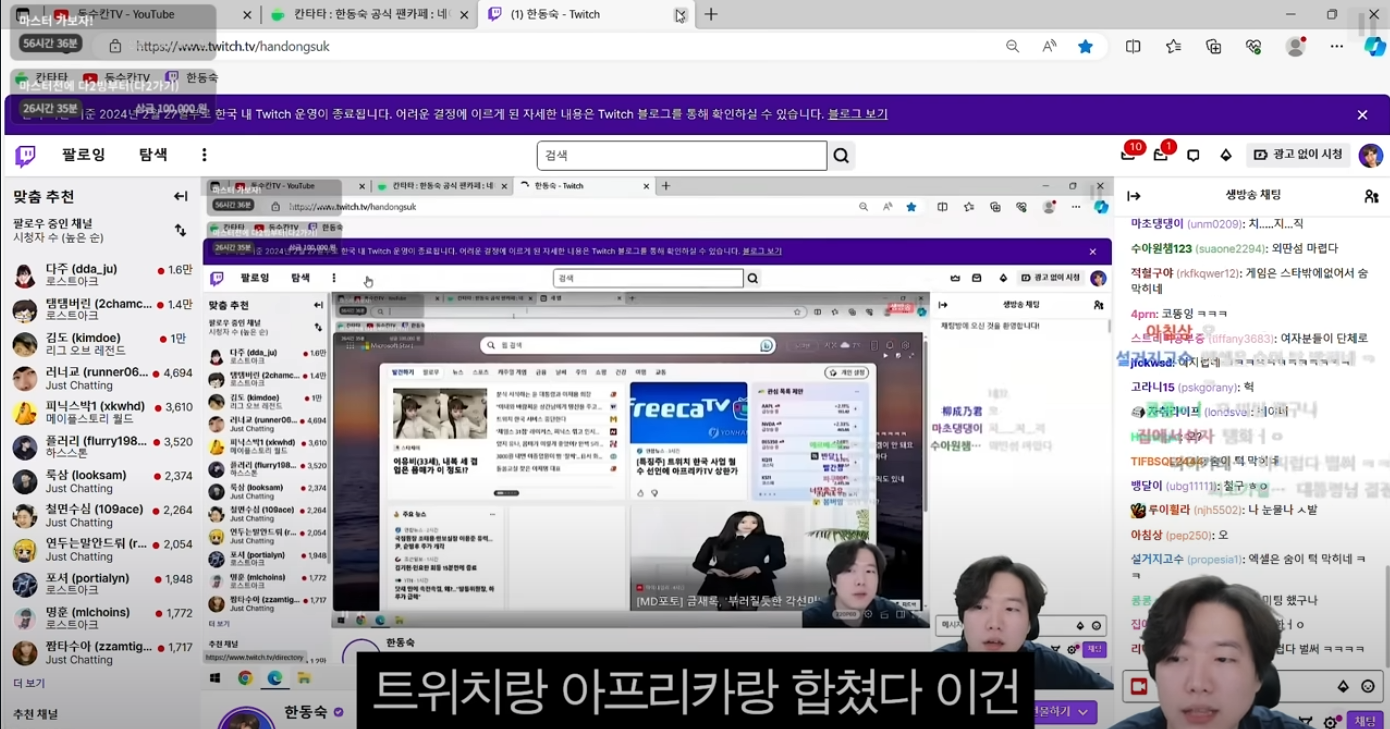This screenshot has height=729, width=1390.
Task: Open channel 포셔 (portialyn) in sidebar
Action: (x=100, y=584)
